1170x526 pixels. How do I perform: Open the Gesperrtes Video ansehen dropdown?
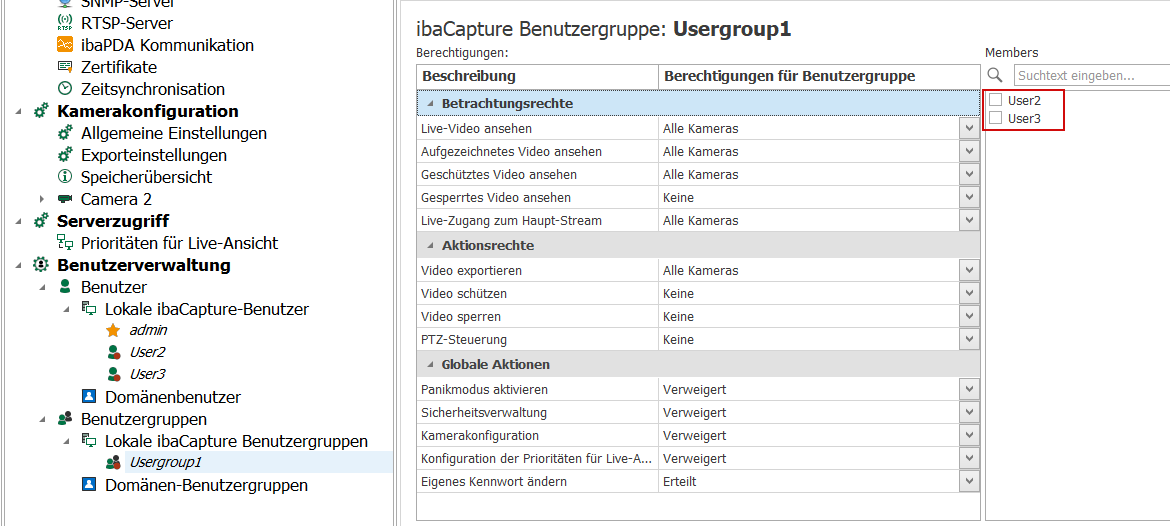pyautogui.click(x=969, y=198)
